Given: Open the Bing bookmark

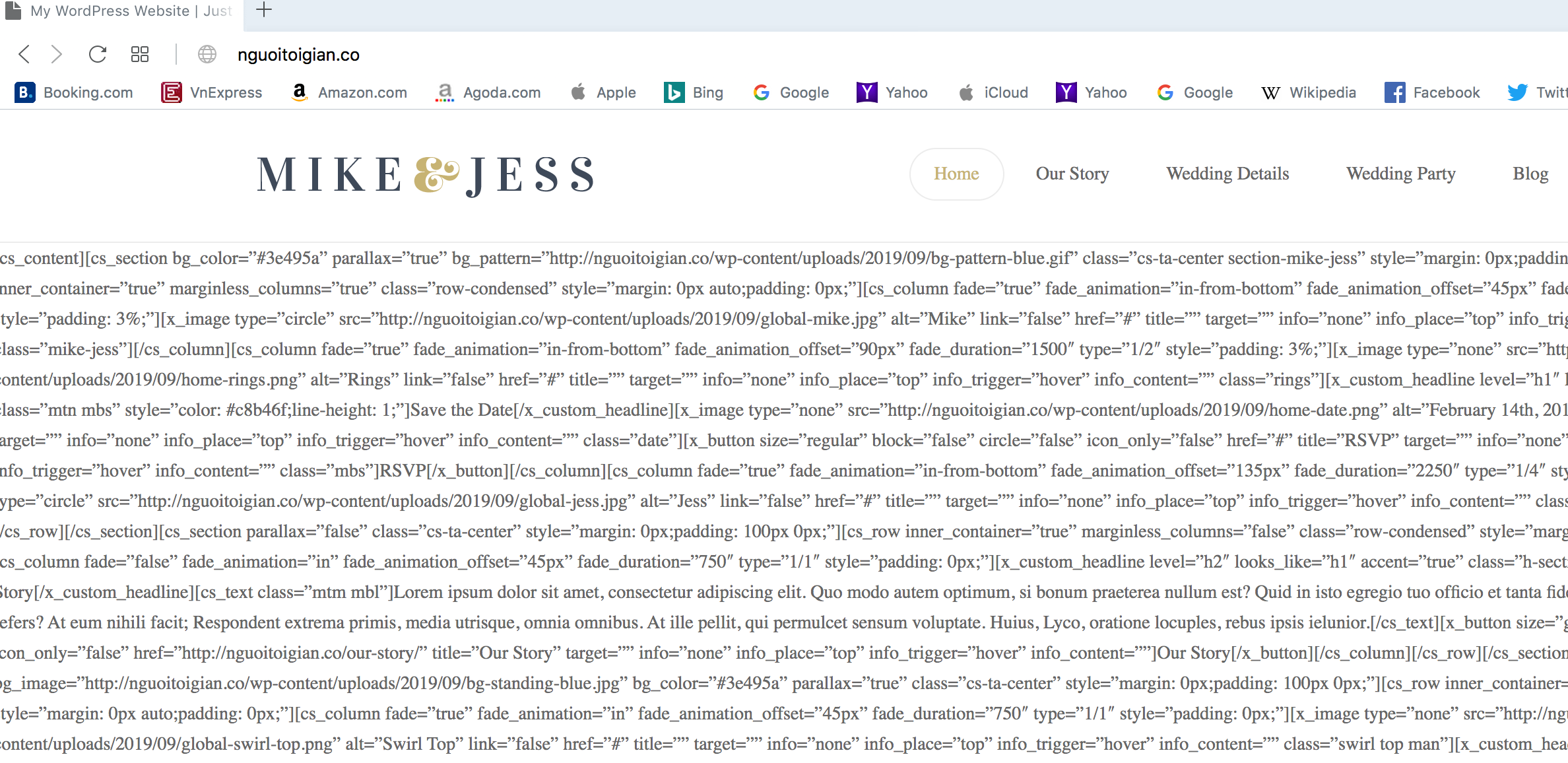Looking at the screenshot, I should pos(694,92).
